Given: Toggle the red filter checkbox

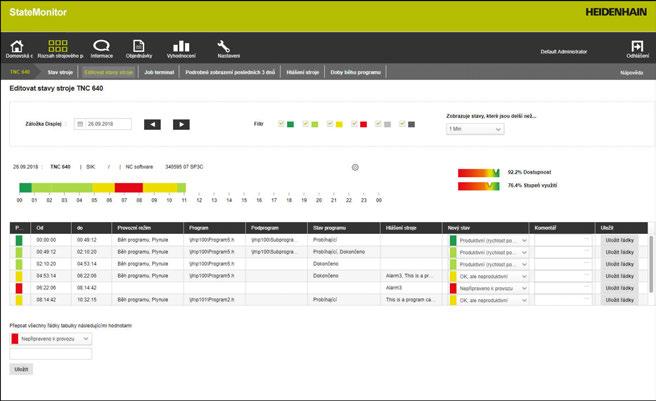Looking at the screenshot, I should (354, 123).
